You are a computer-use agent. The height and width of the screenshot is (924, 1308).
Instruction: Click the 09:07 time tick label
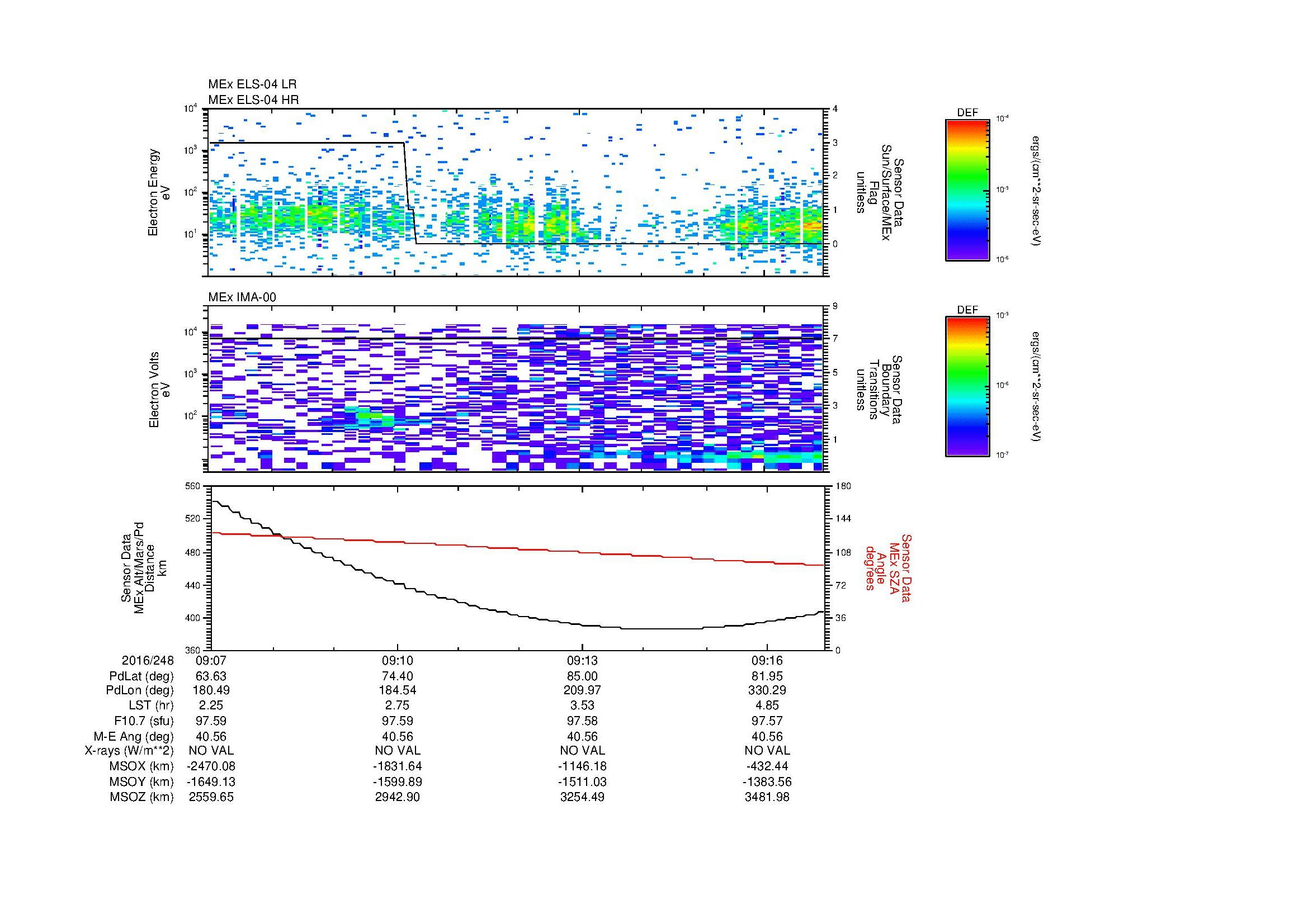(x=211, y=660)
